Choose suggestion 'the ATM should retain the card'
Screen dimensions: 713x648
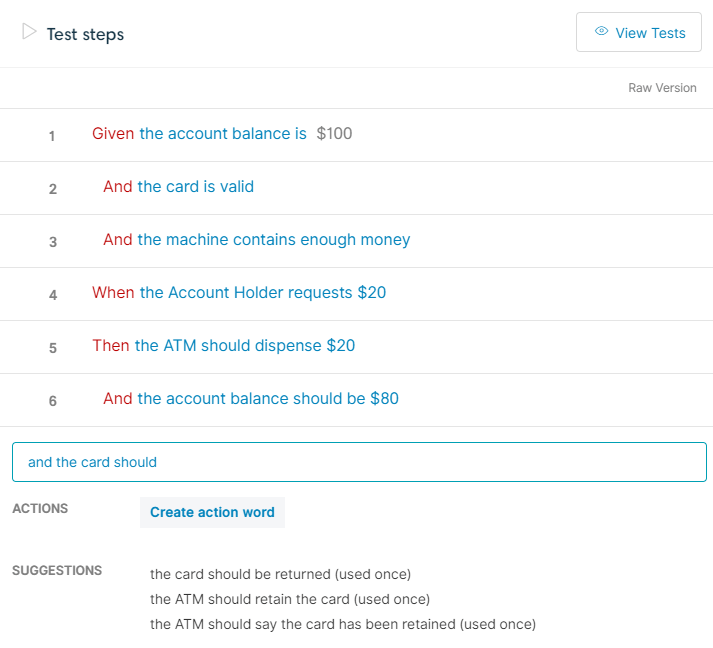pos(289,599)
